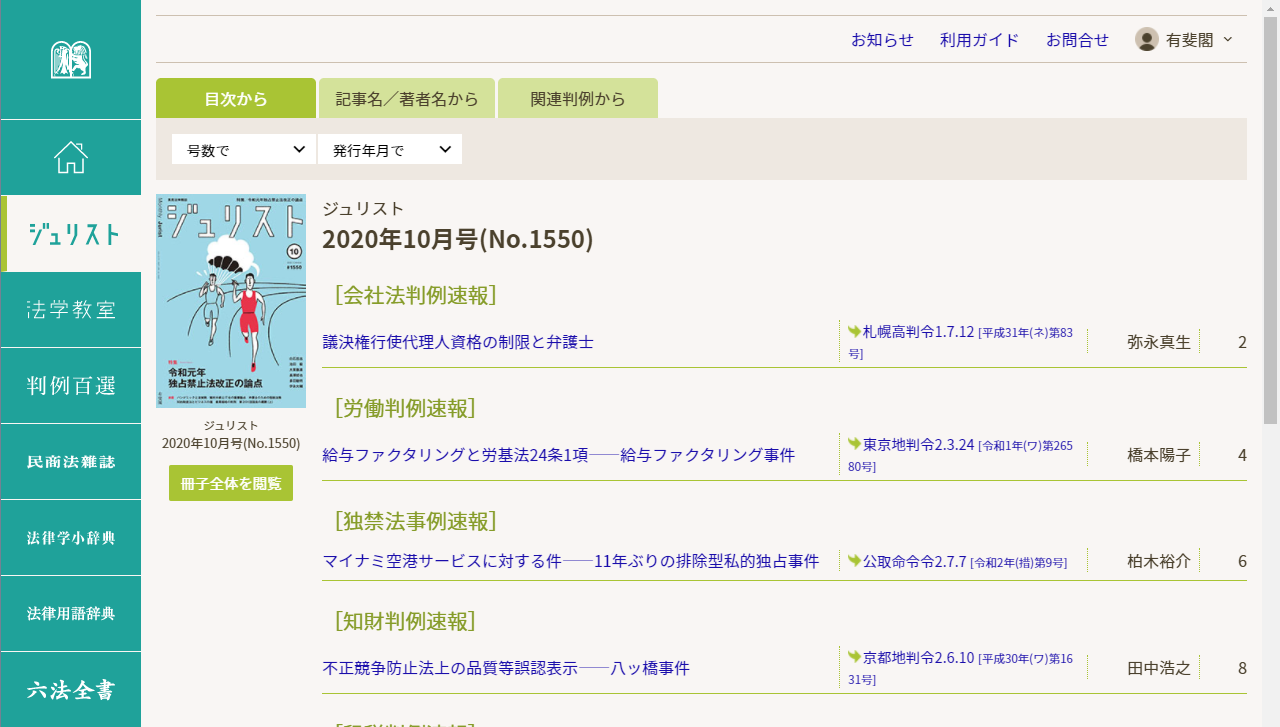The image size is (1280, 727).
Task: Open the 号数で dropdown
Action: pyautogui.click(x=244, y=149)
